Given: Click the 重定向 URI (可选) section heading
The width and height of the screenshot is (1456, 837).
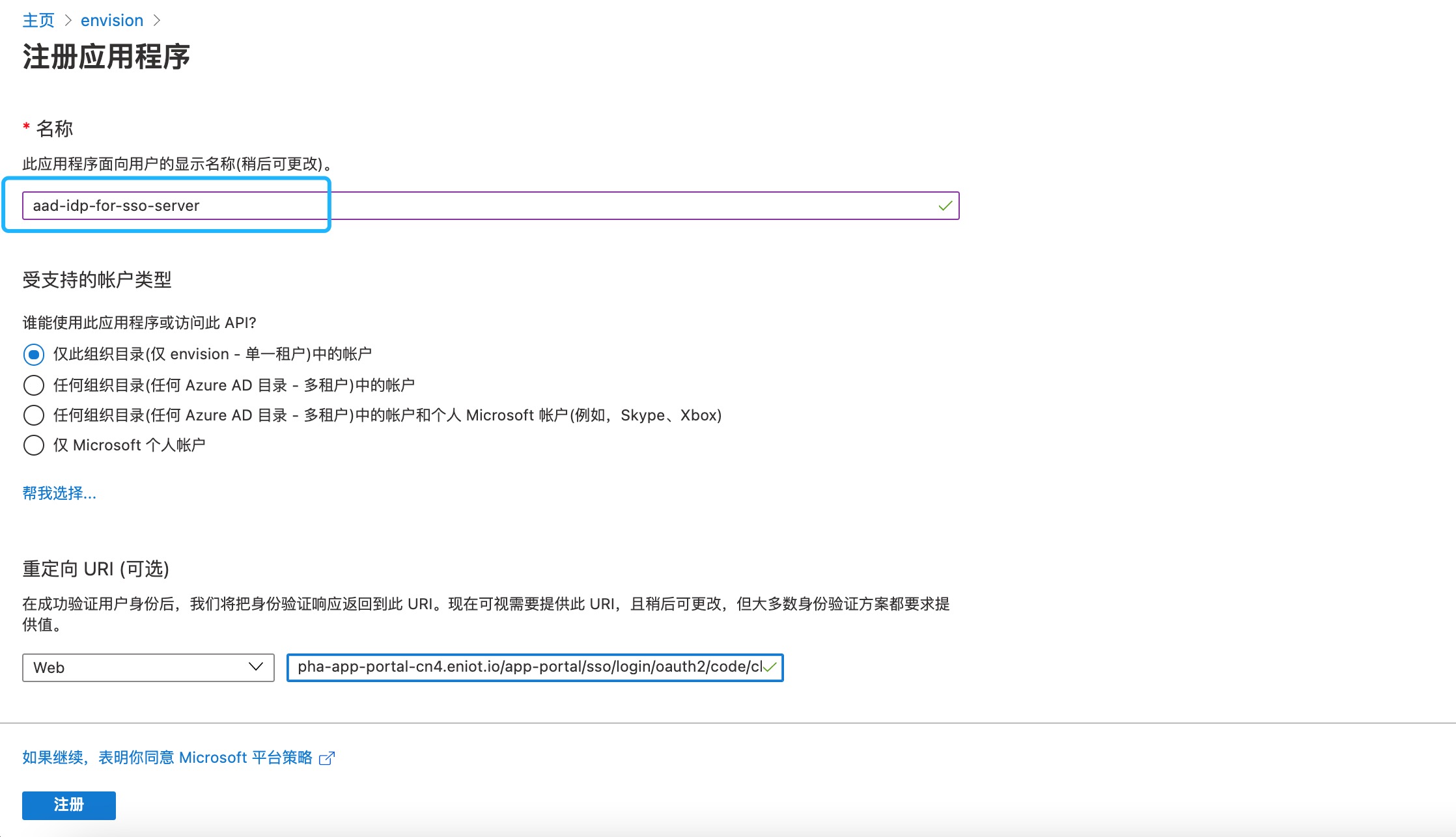Looking at the screenshot, I should click(96, 569).
